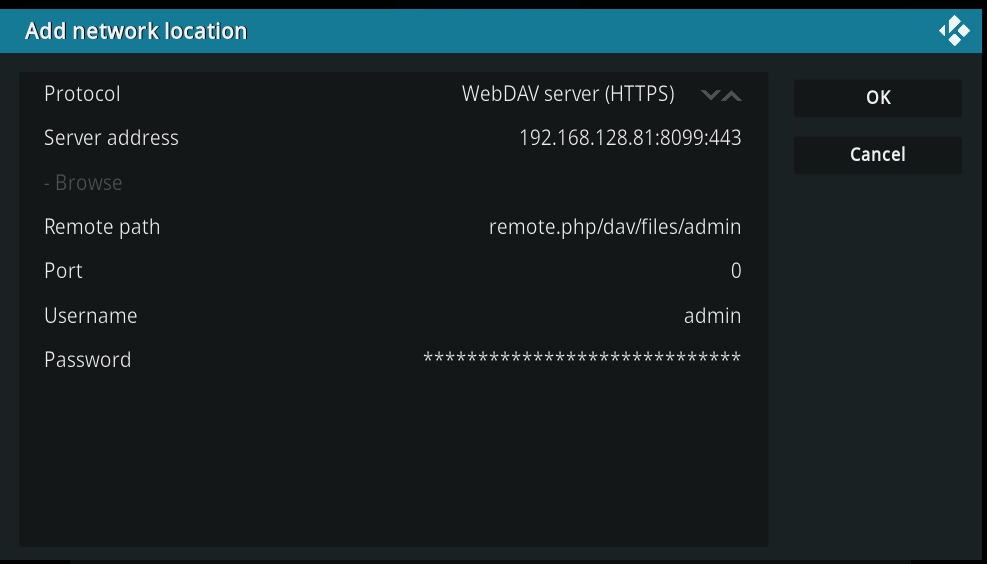The width and height of the screenshot is (987, 564).
Task: Edit the admin username value
Action: coord(713,315)
